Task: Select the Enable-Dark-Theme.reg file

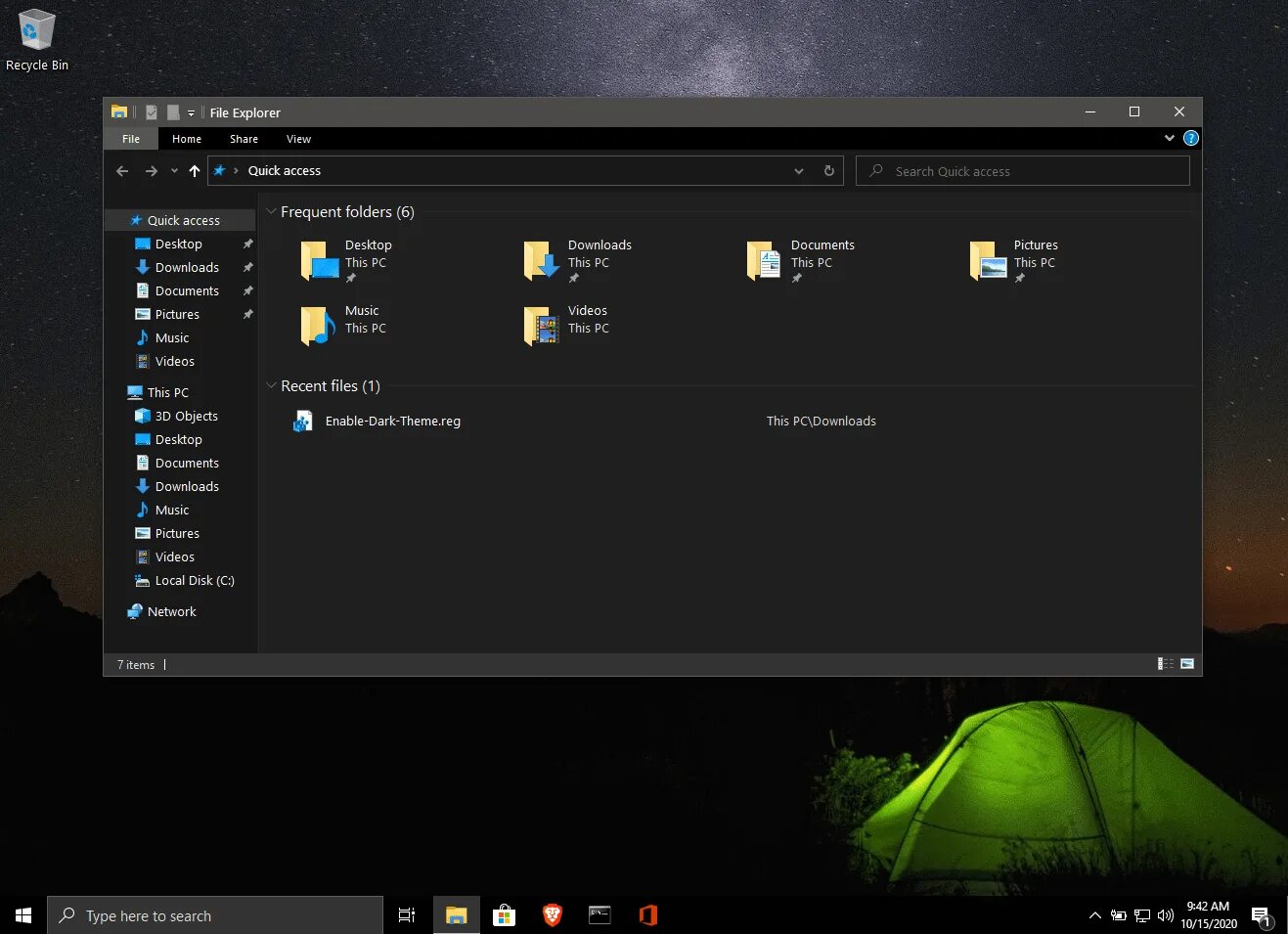Action: 393,422
